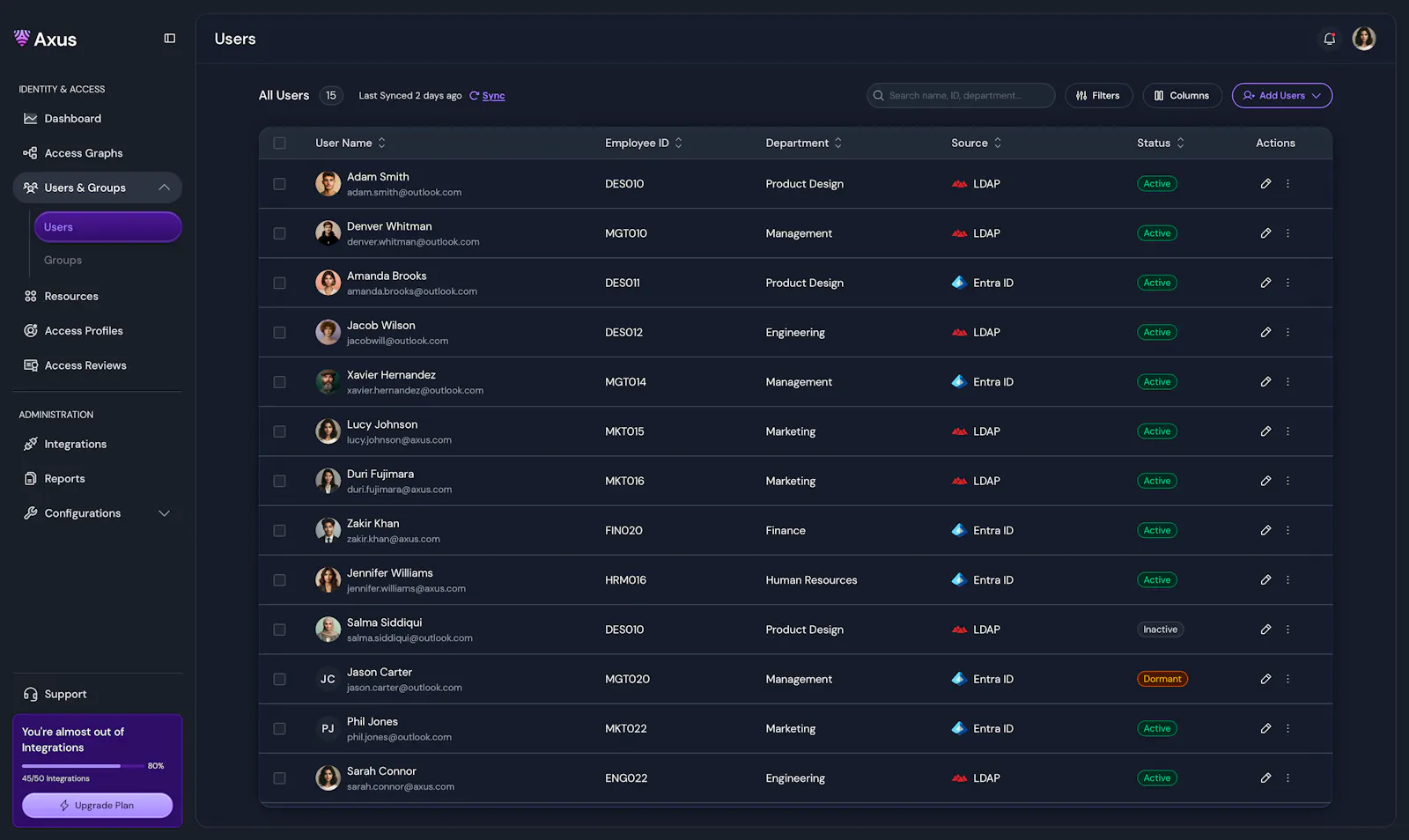The image size is (1409, 840).
Task: Open Access Reviews section
Action: (x=85, y=365)
